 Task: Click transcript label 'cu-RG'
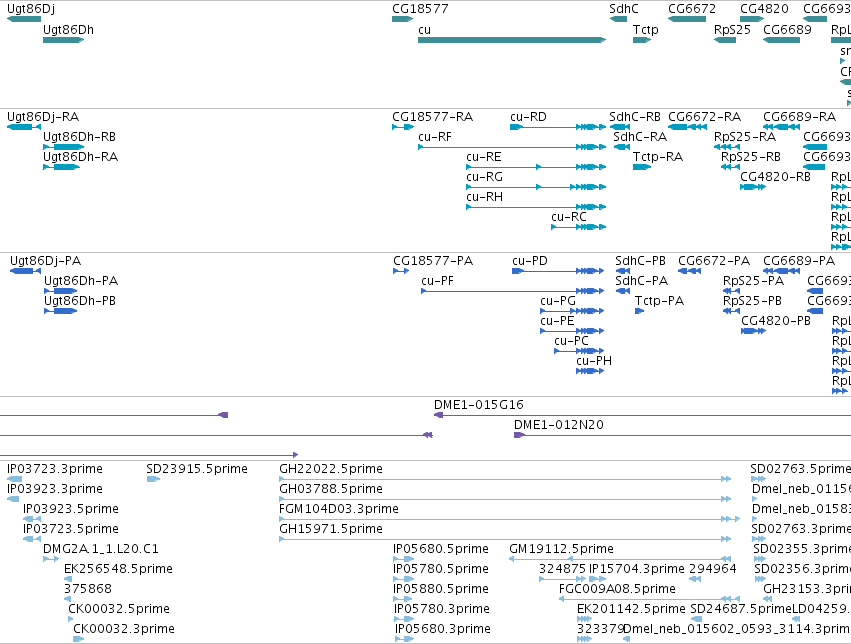[x=484, y=177]
